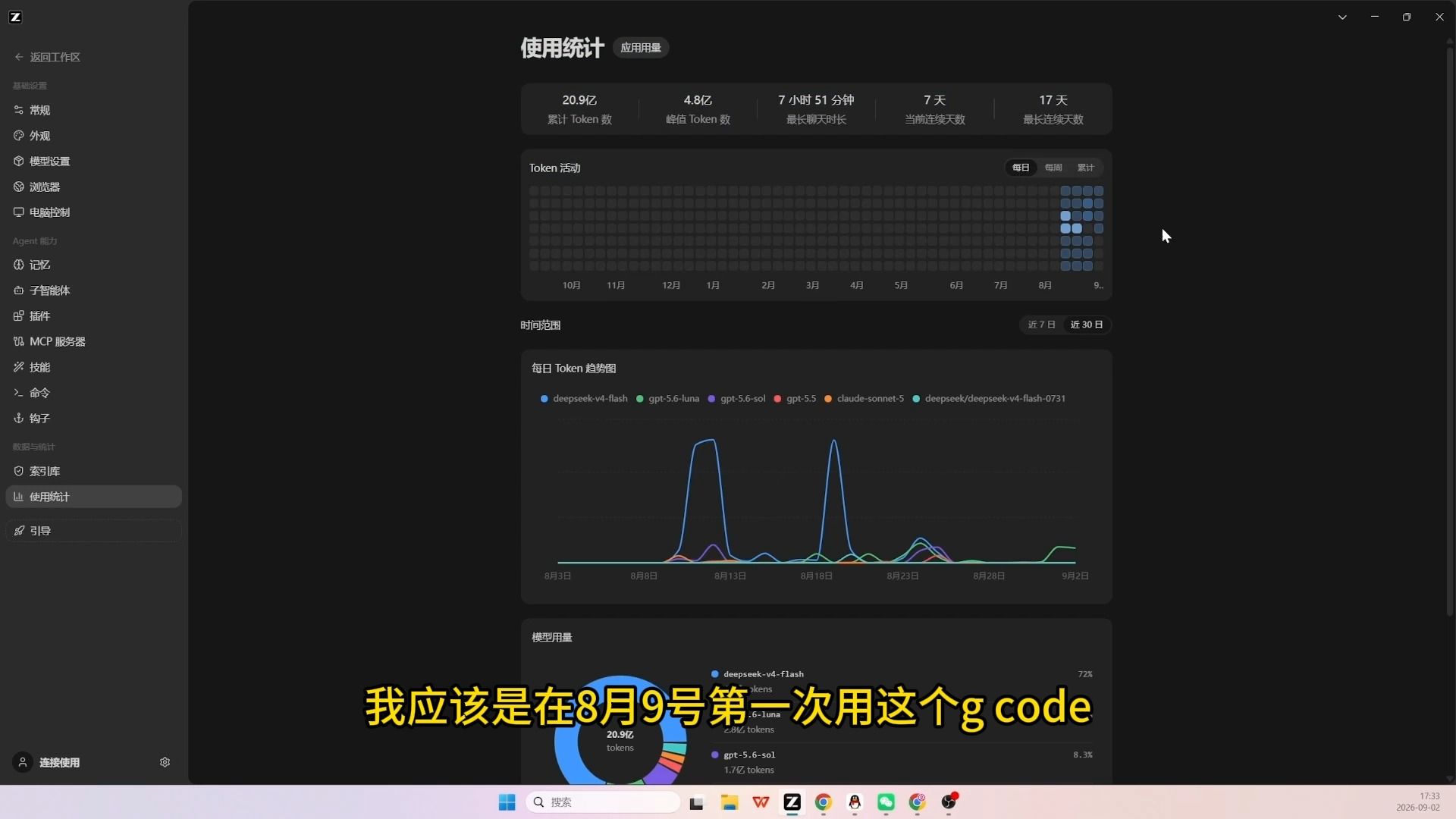Open 浏览器 browser settings
Screen dimensions: 1456x819
pos(93,187)
